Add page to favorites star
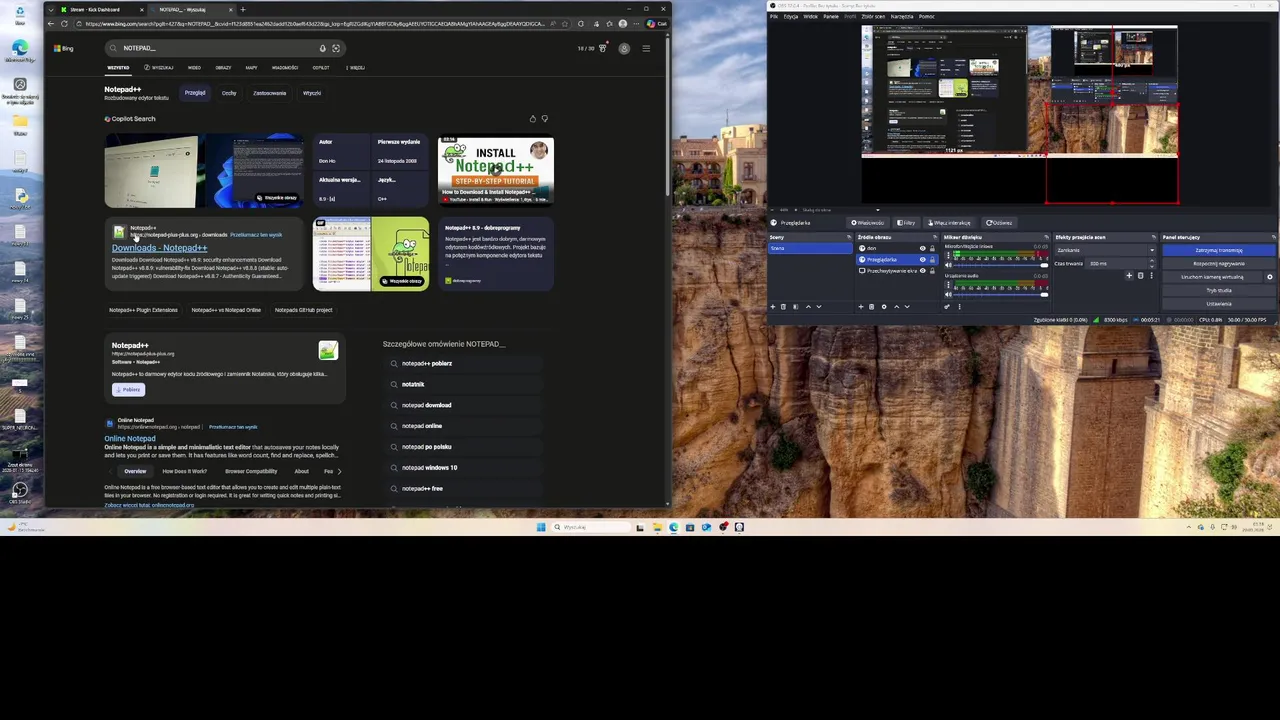The image size is (1280, 720). 565,23
